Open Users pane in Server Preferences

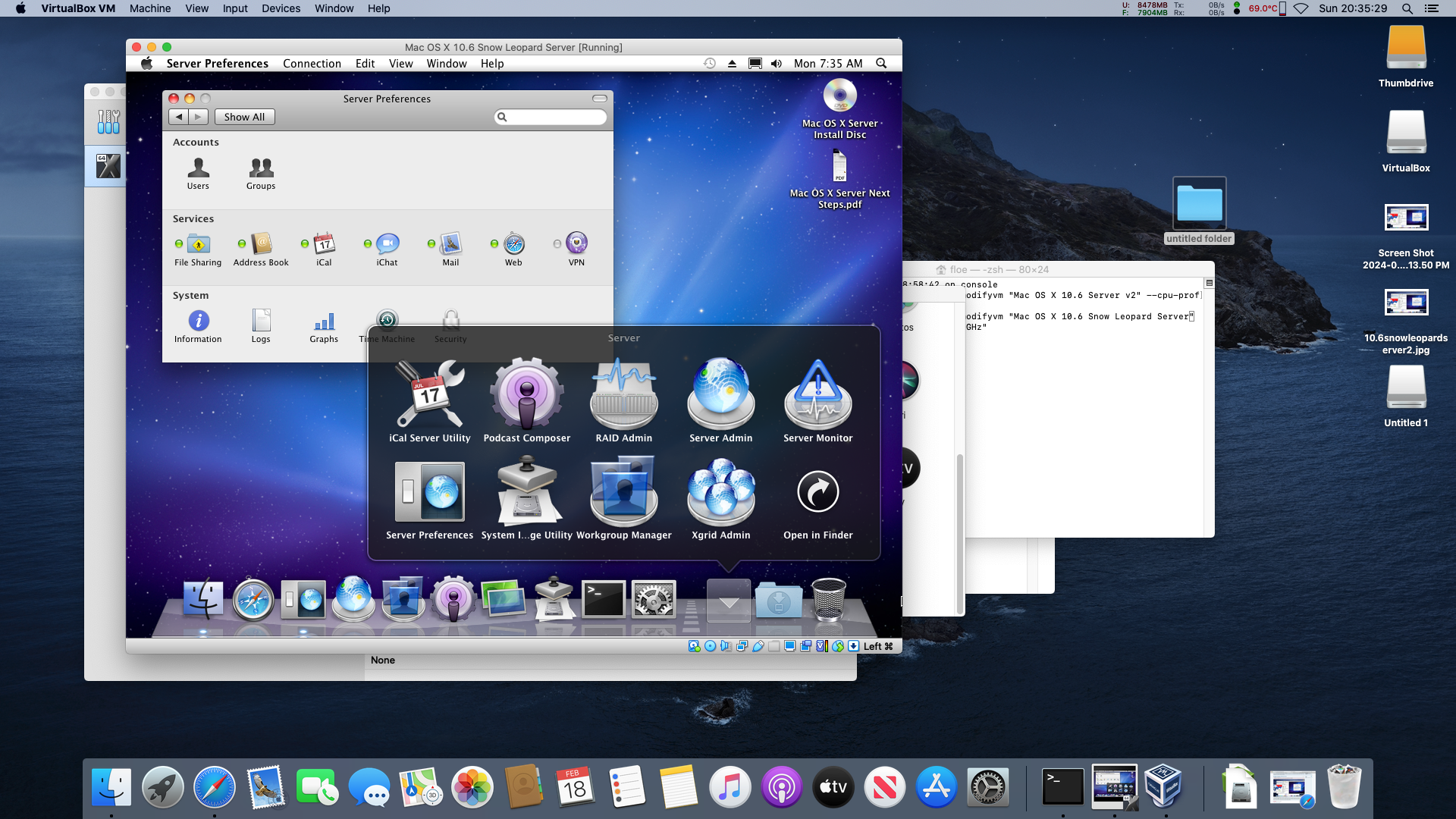[x=198, y=173]
